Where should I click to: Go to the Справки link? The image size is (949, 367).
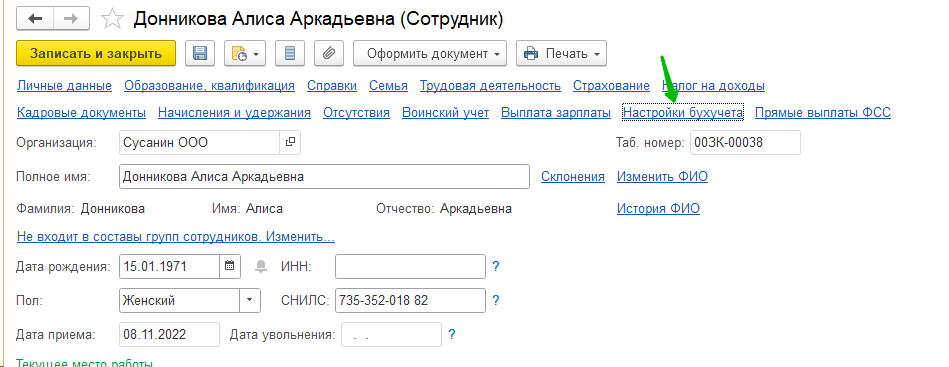332,85
